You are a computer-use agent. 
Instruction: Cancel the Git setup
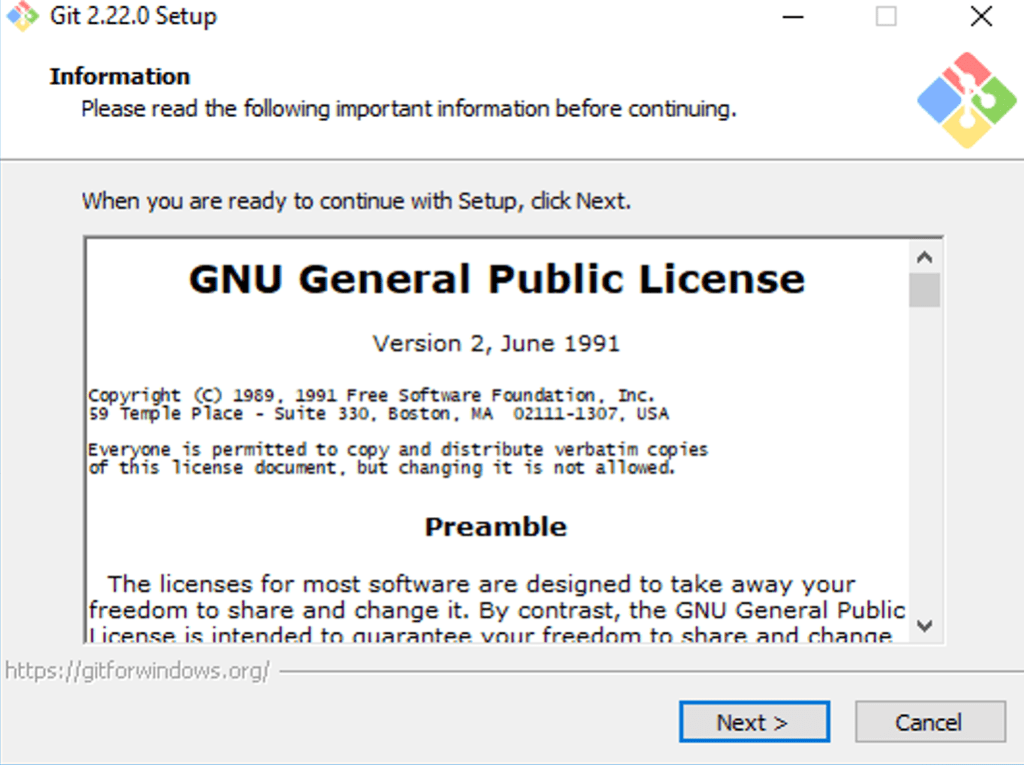pyautogui.click(x=930, y=722)
